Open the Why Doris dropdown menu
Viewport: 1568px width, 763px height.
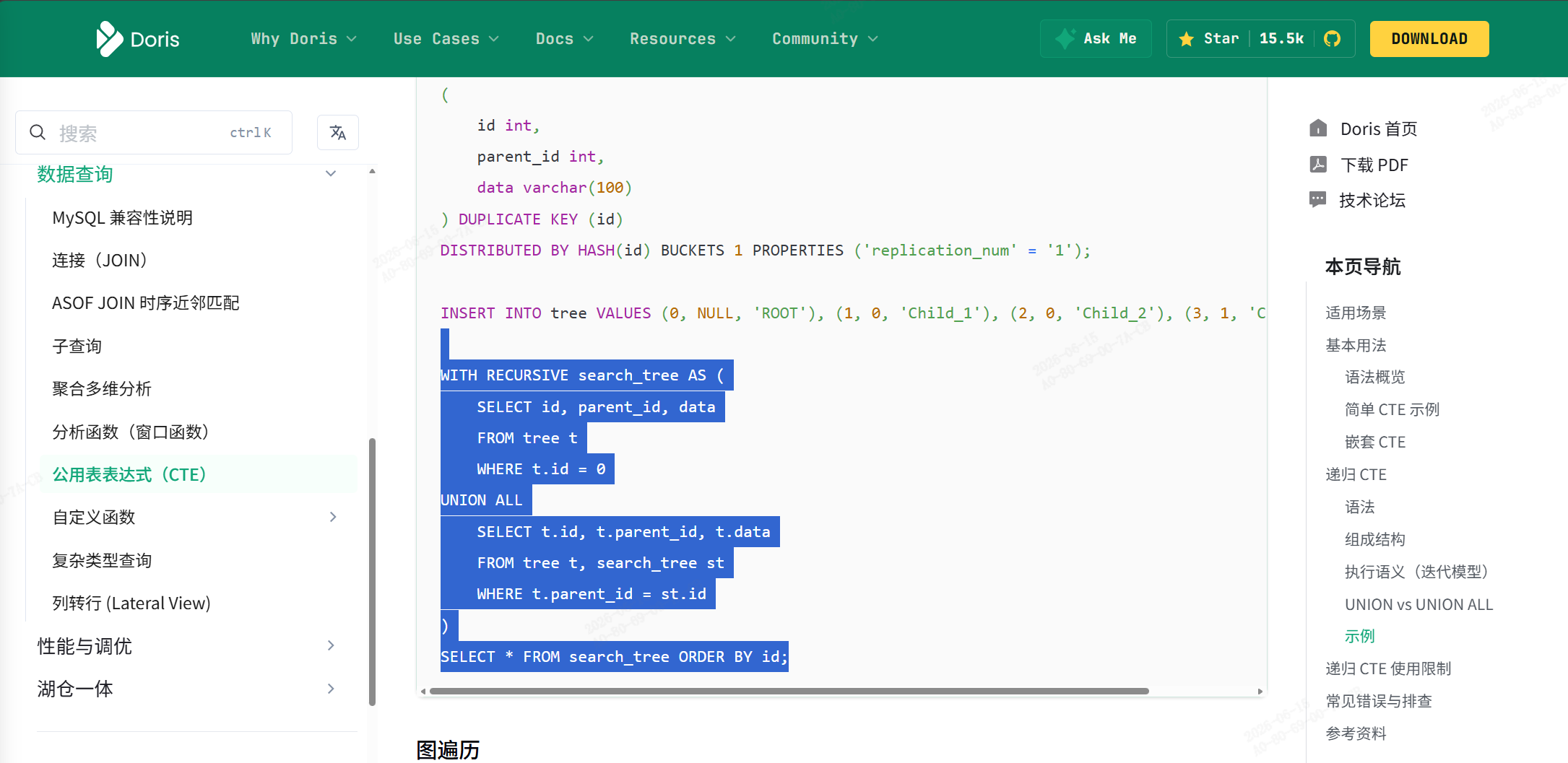click(x=303, y=39)
